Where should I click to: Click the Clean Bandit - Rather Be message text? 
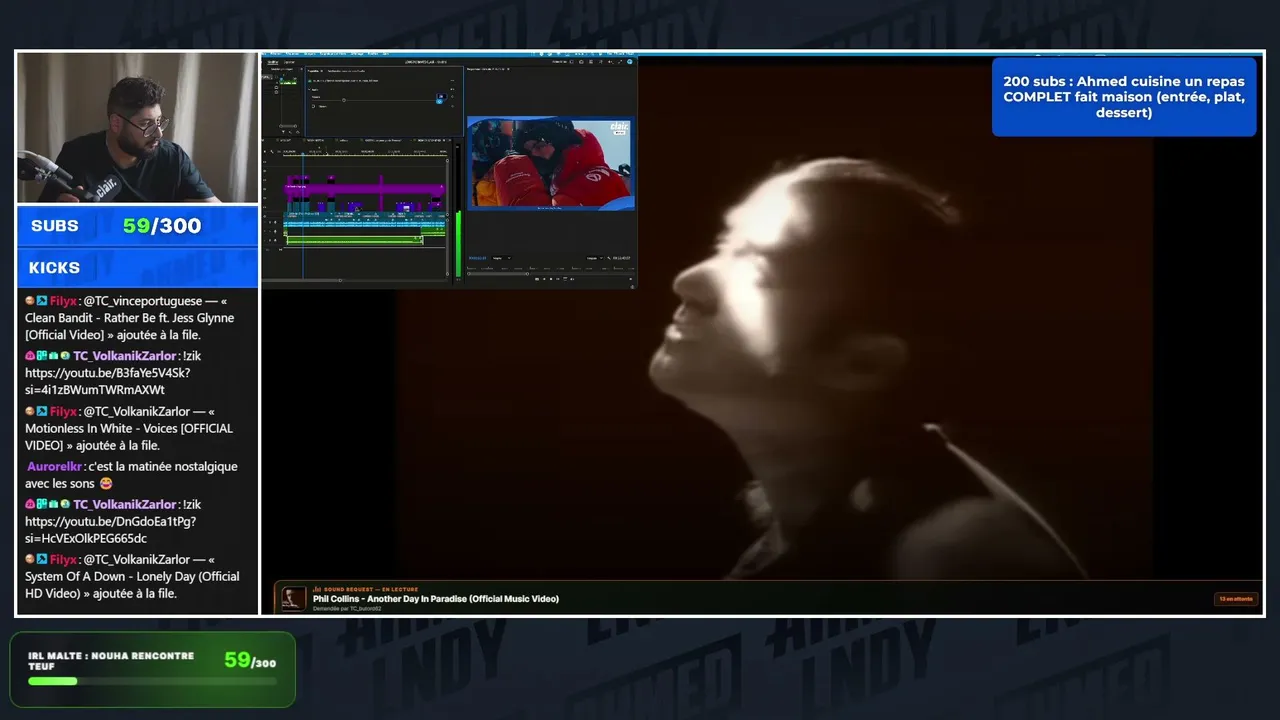130,318
